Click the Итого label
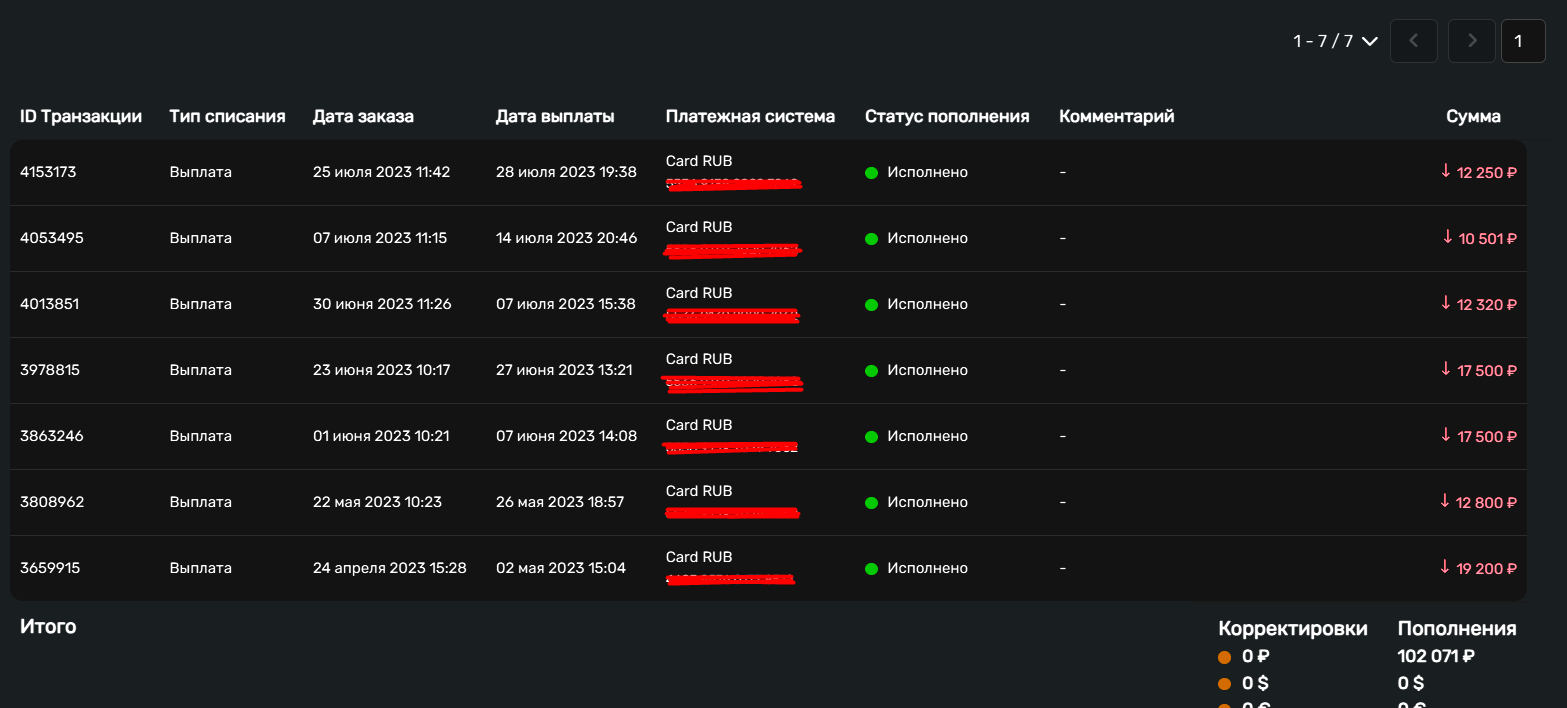Viewport: 1567px width, 708px height. coord(48,627)
